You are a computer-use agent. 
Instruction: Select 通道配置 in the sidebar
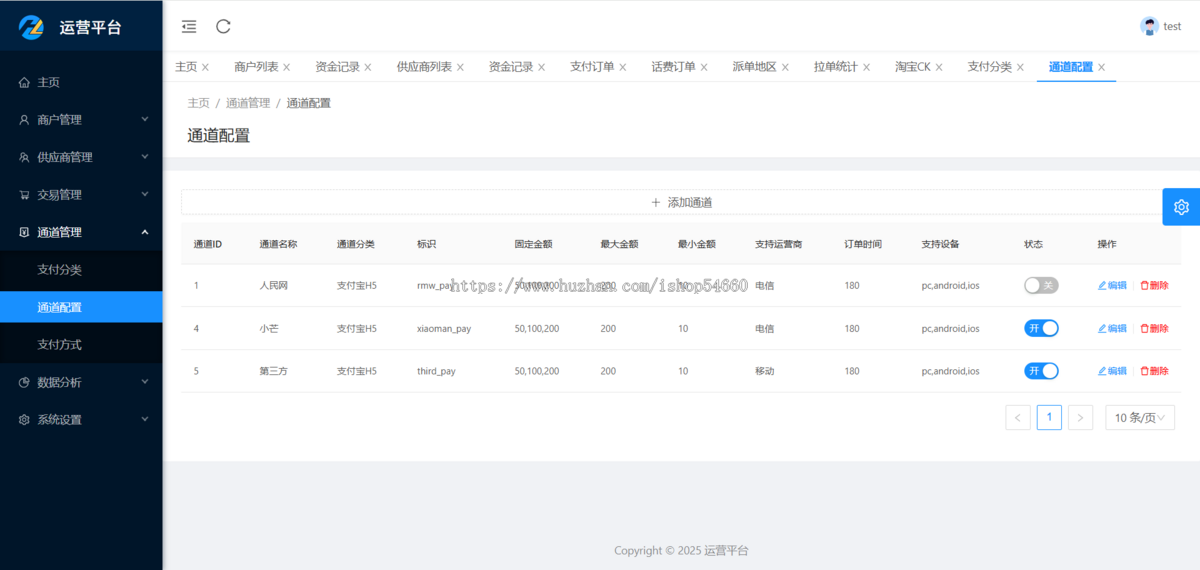pyautogui.click(x=81, y=307)
